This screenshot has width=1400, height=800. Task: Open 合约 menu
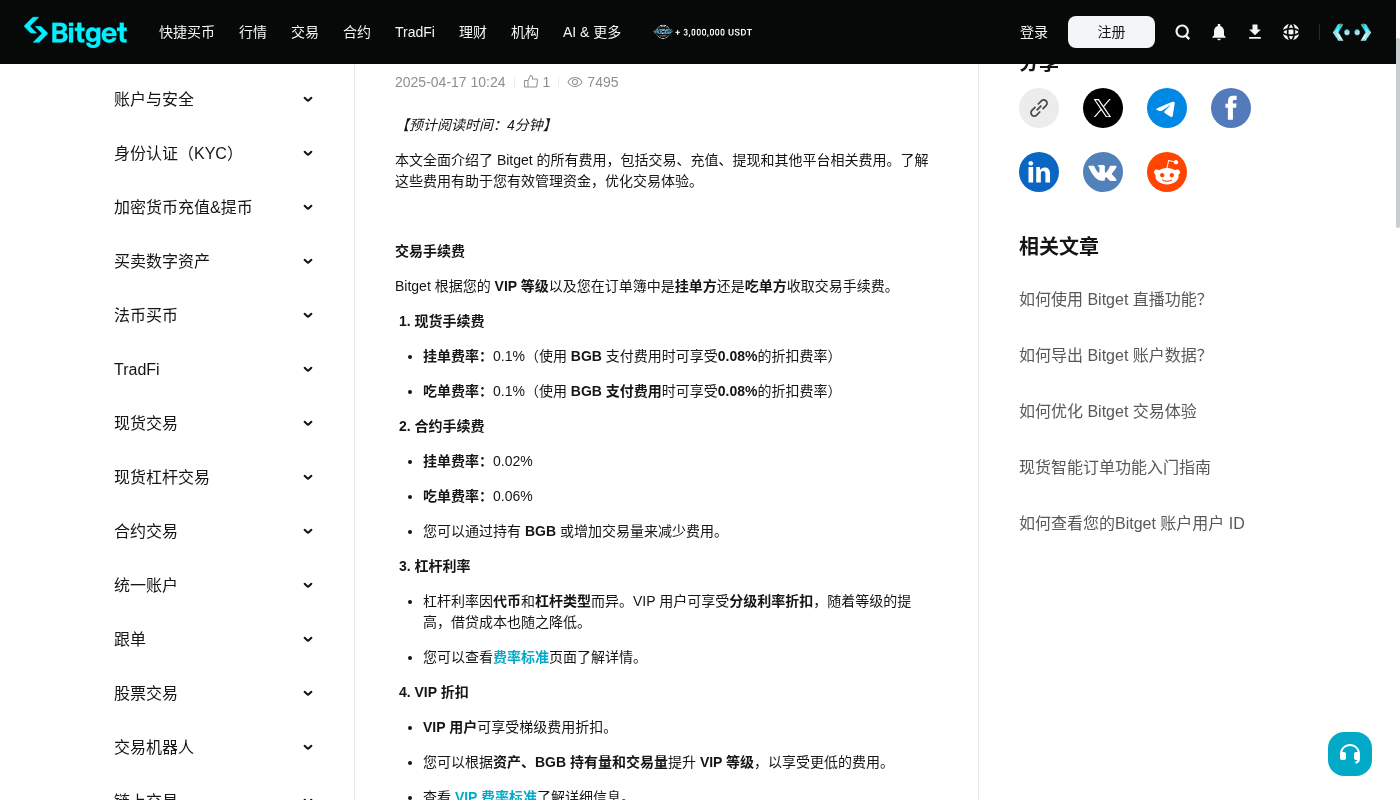[x=357, y=32]
